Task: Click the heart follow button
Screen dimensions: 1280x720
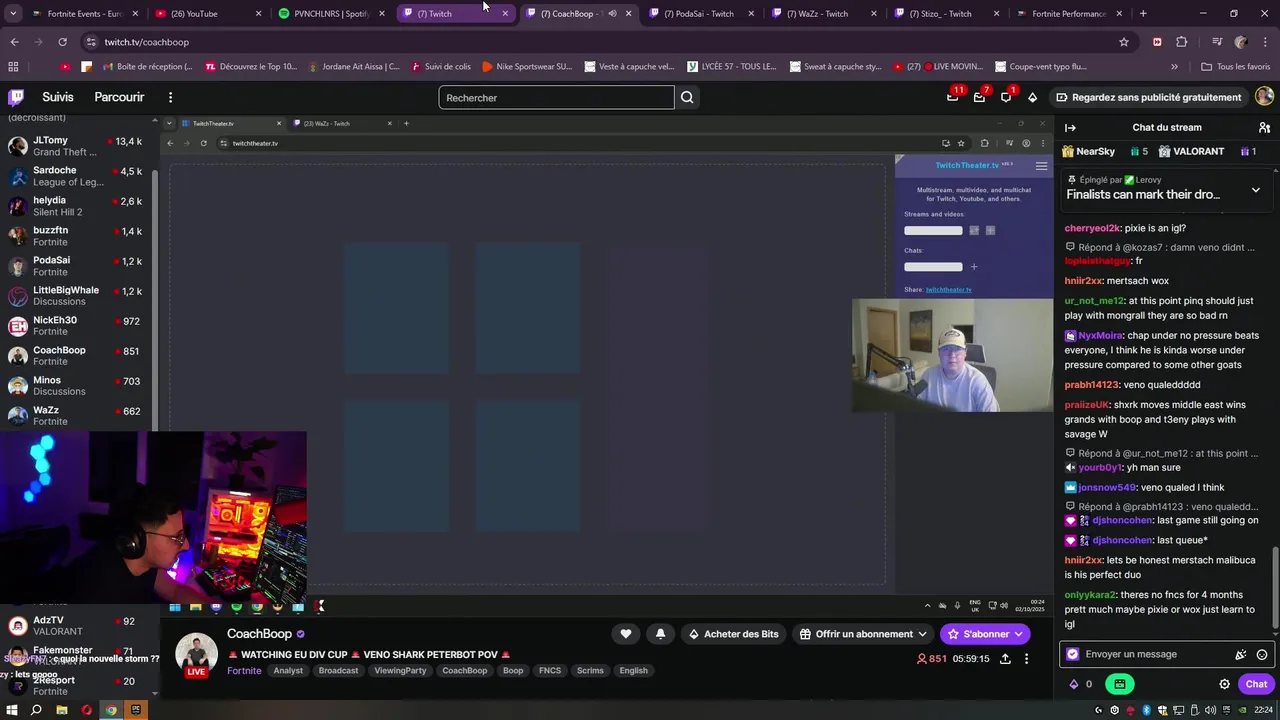Action: (626, 634)
